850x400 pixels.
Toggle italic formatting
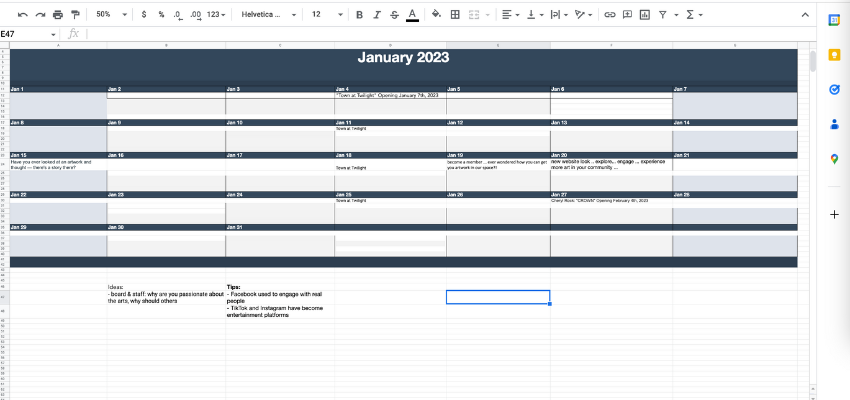click(377, 15)
